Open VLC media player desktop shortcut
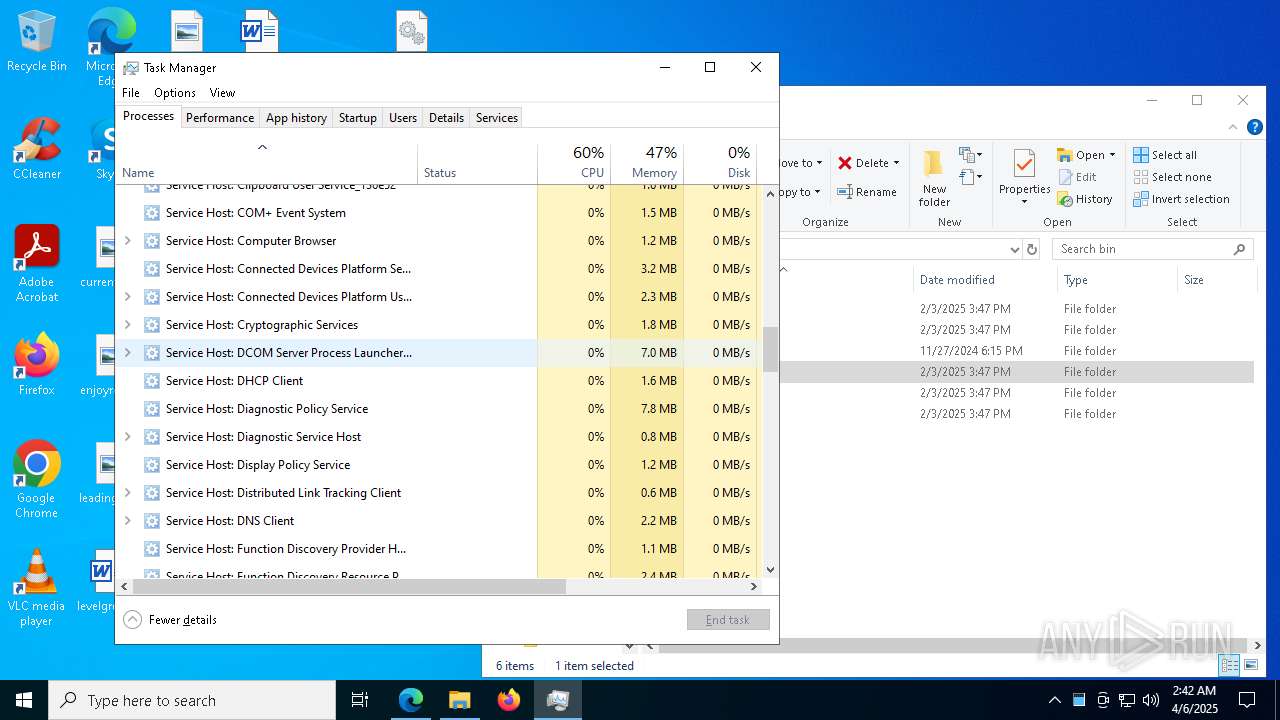1280x720 pixels. 36,588
